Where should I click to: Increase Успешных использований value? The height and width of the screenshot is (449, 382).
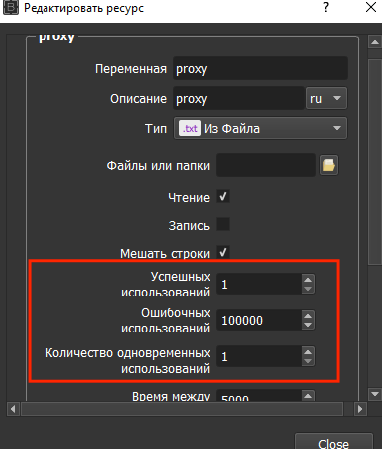[308, 280]
